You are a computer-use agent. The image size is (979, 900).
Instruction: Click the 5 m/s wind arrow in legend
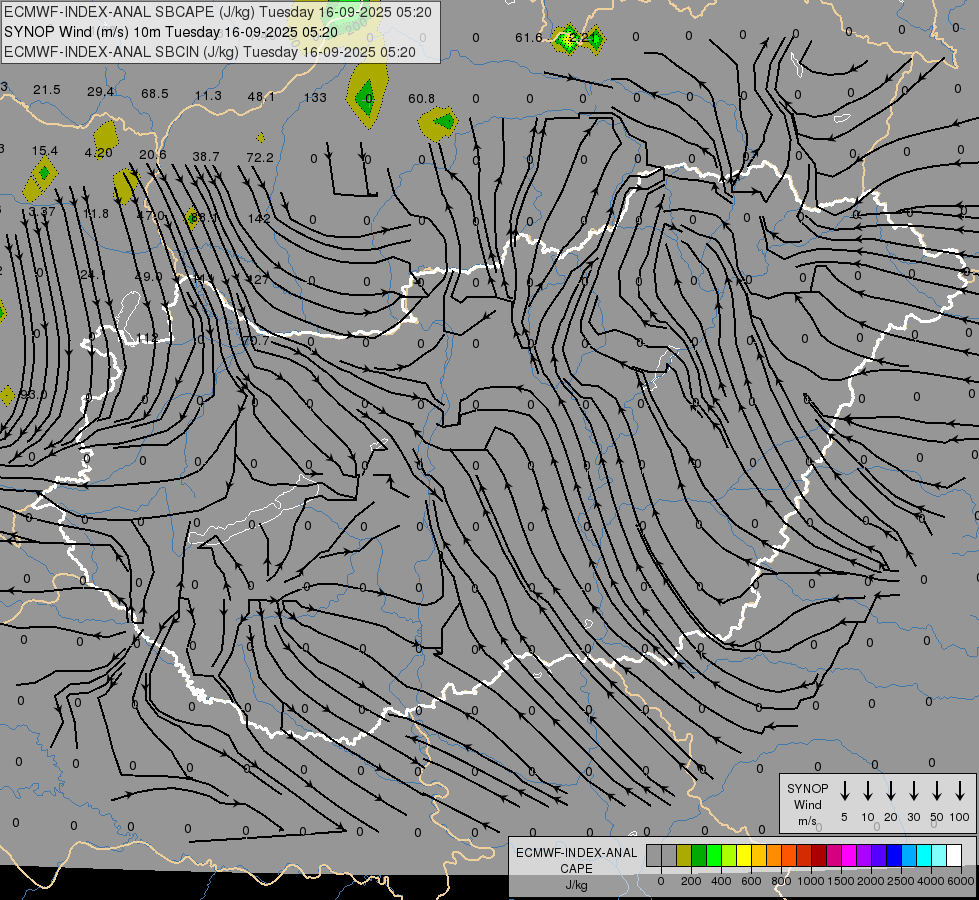(x=844, y=791)
